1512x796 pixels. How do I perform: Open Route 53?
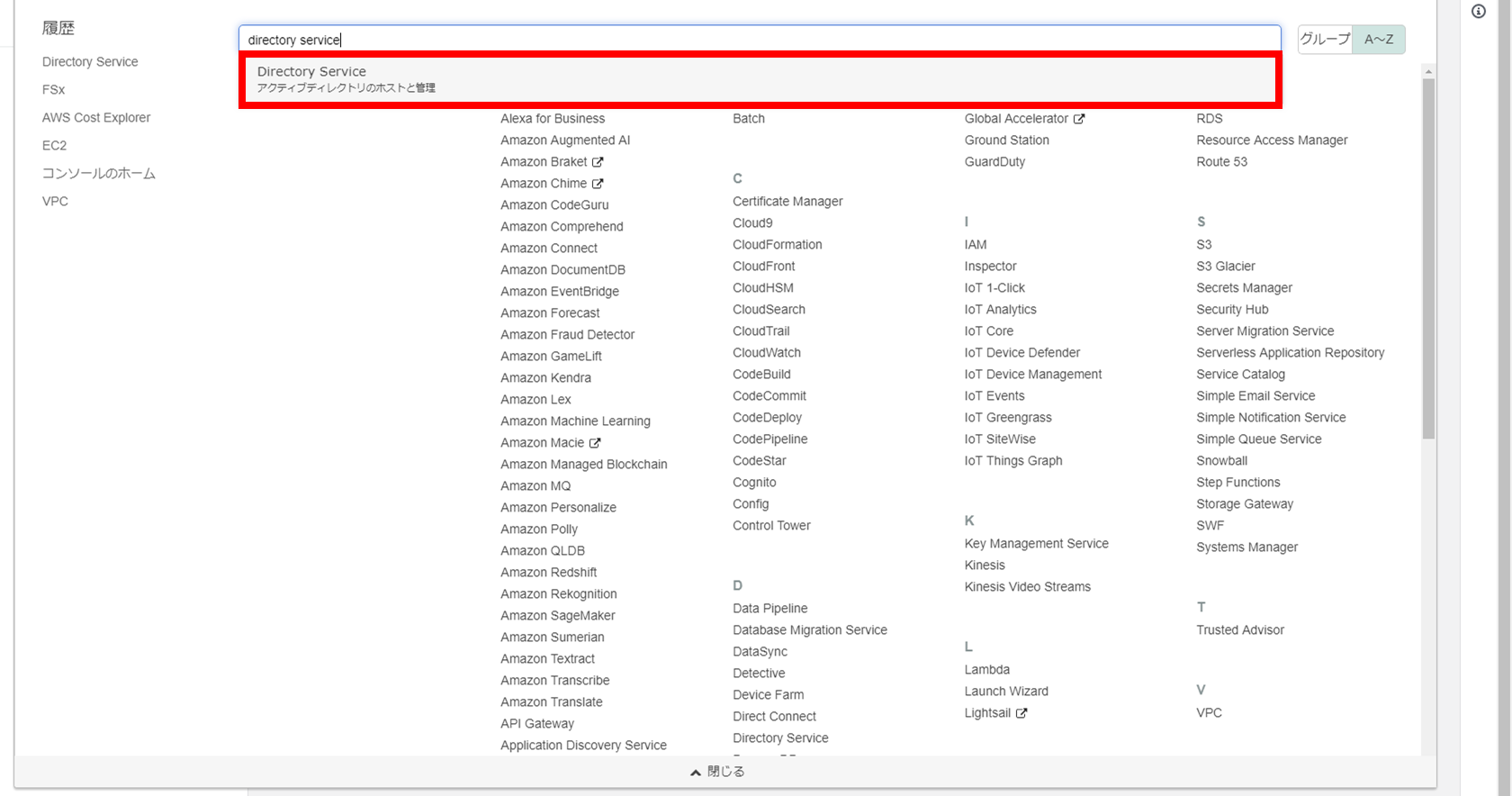pyautogui.click(x=1222, y=162)
